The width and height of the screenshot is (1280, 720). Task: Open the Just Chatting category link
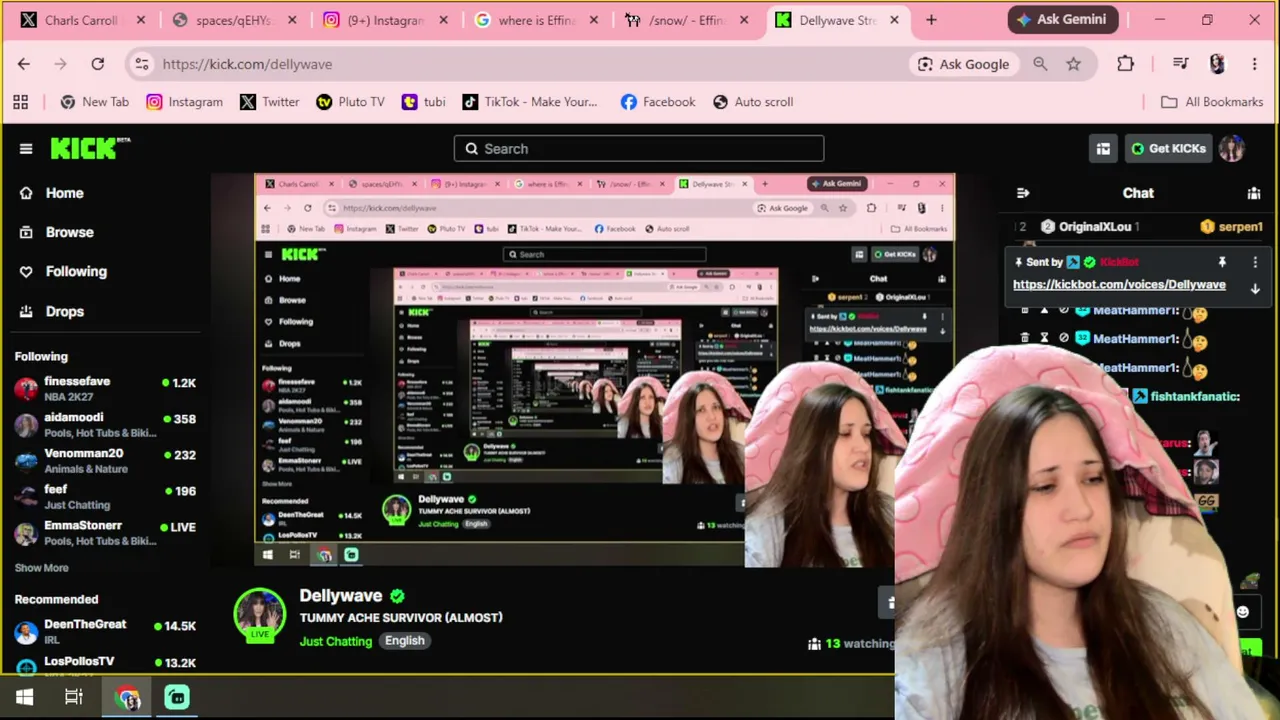336,641
